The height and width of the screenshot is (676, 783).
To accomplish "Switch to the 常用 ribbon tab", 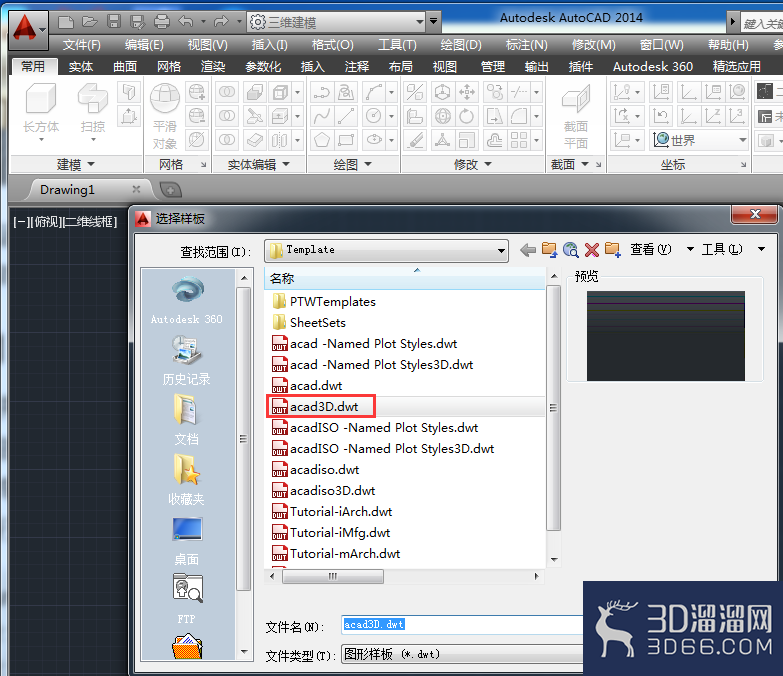I will tap(33, 66).
